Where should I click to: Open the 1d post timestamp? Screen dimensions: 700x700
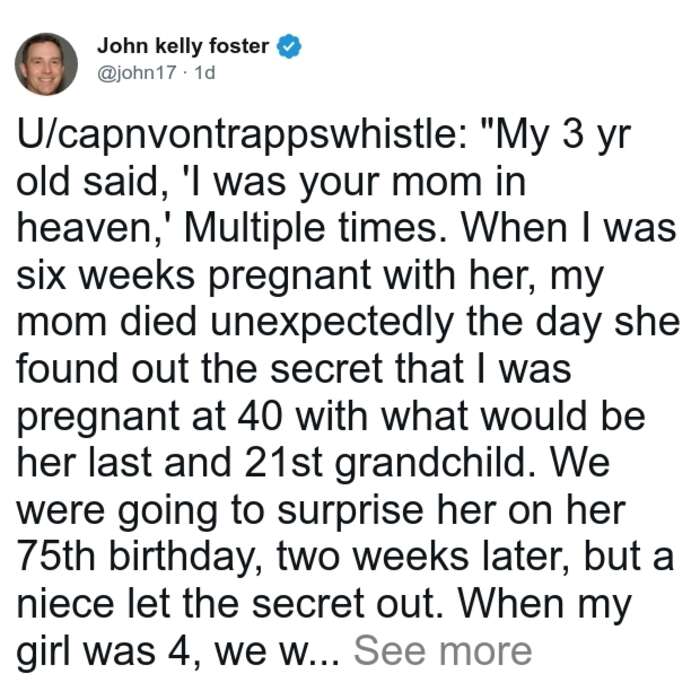tap(205, 72)
